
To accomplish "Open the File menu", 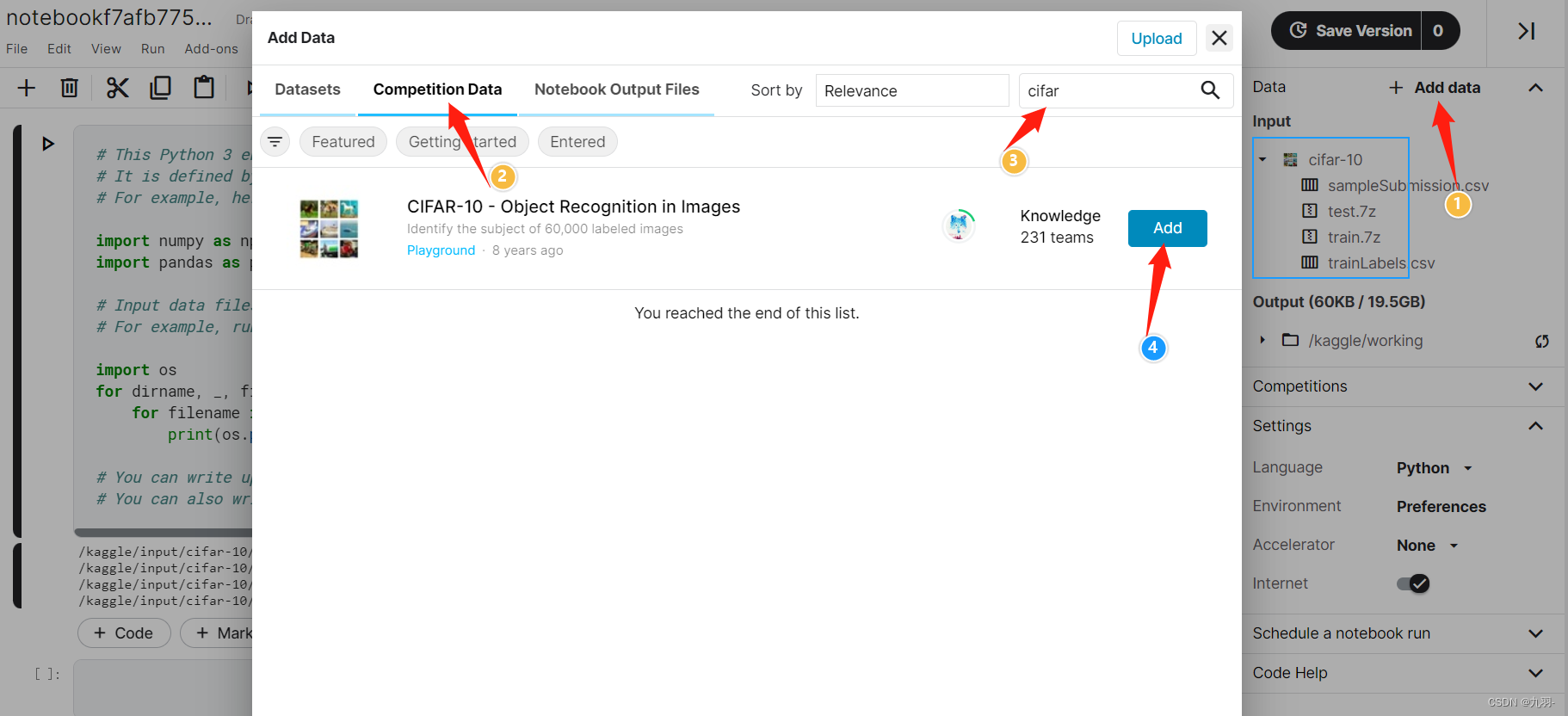I will tap(17, 49).
